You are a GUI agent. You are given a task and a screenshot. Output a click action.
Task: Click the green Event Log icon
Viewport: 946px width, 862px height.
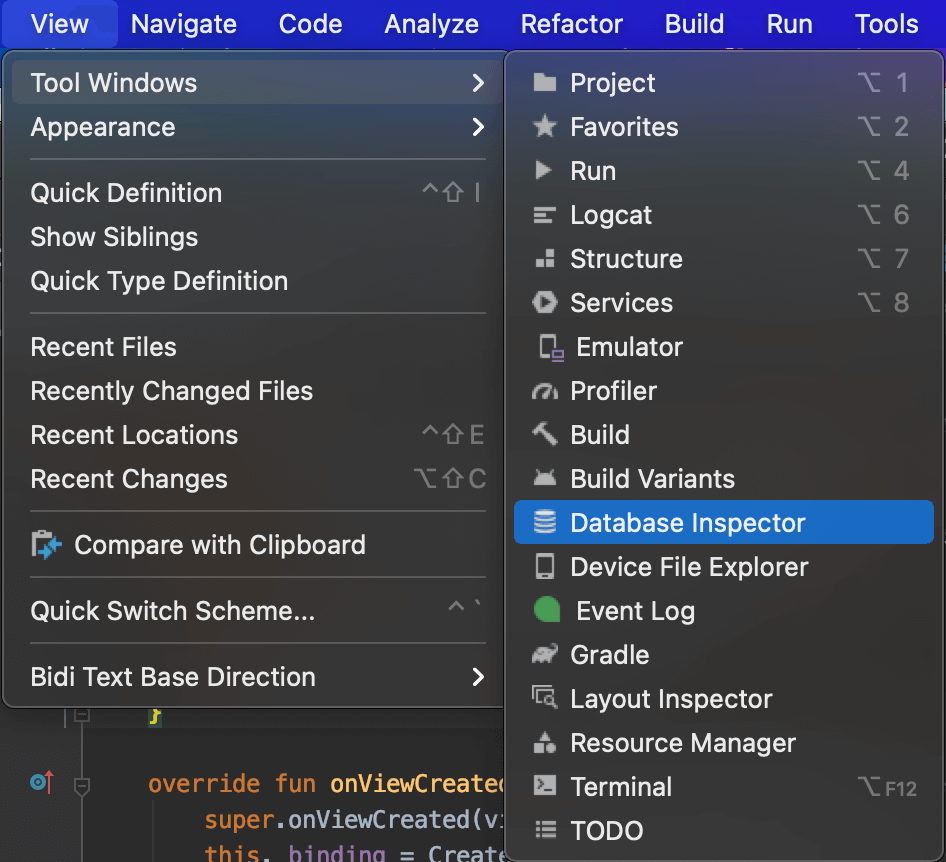click(x=547, y=610)
